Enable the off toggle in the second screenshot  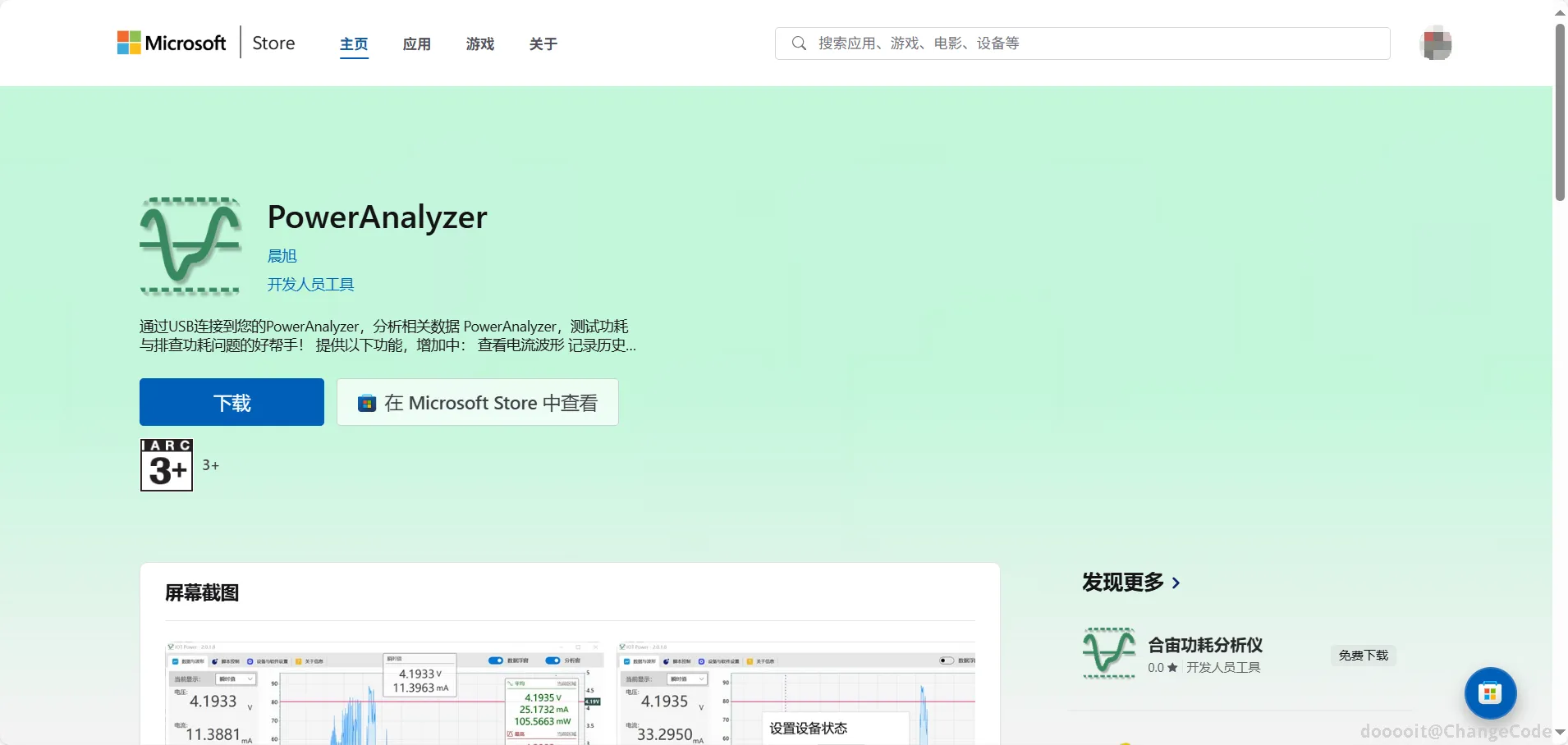click(x=946, y=660)
